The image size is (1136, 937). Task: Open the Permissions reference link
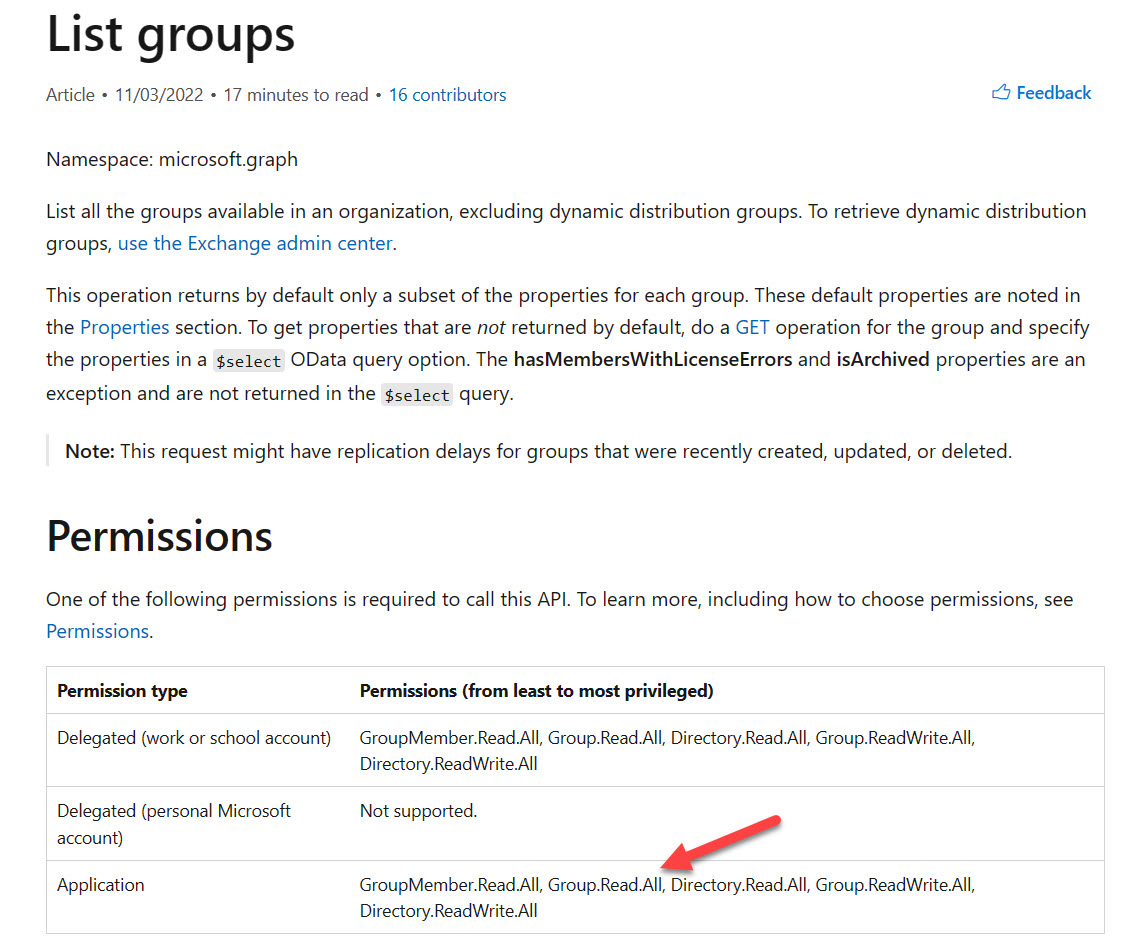click(x=98, y=631)
